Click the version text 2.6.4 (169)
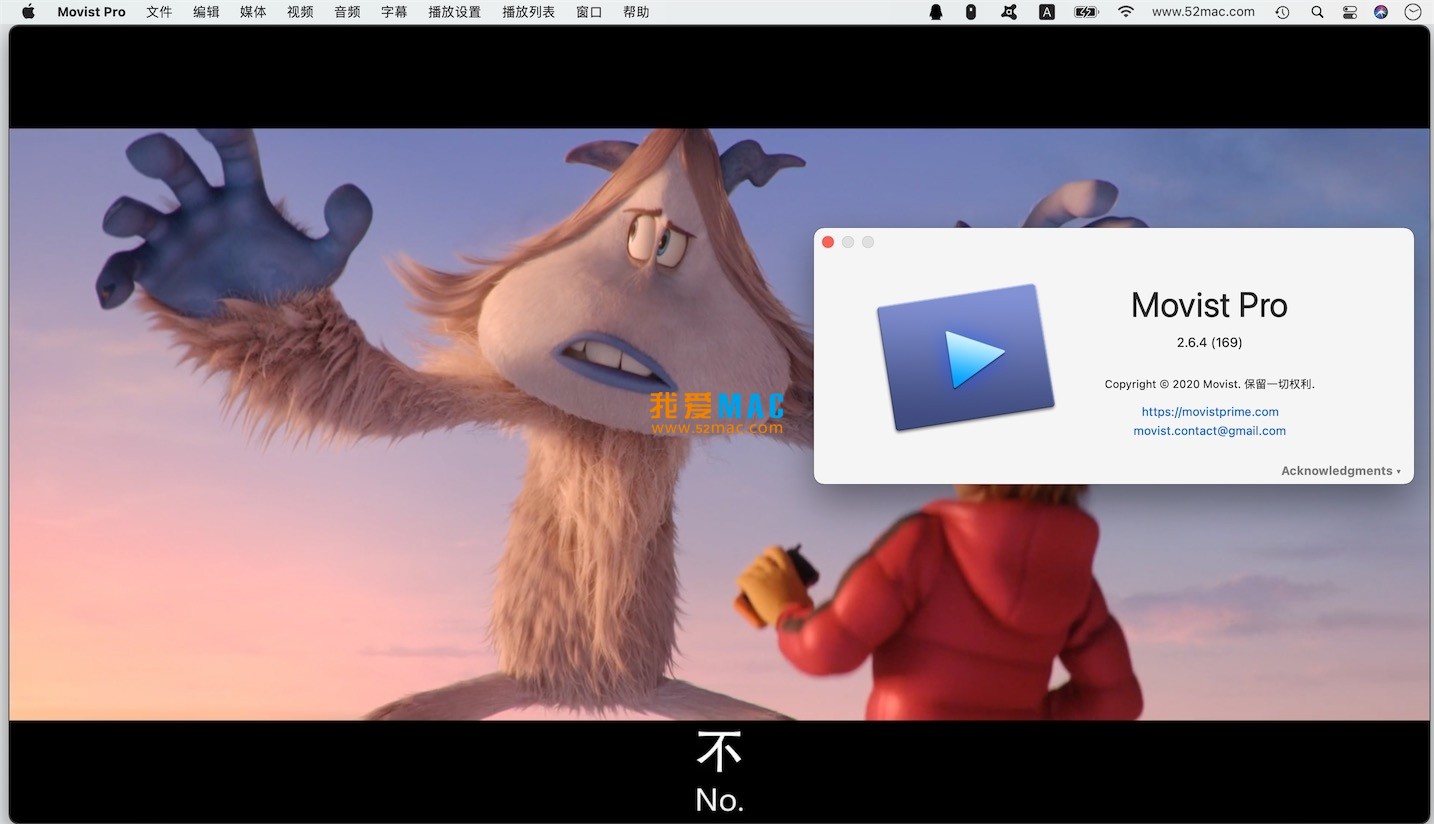Image resolution: width=1434 pixels, height=824 pixels. [x=1210, y=342]
